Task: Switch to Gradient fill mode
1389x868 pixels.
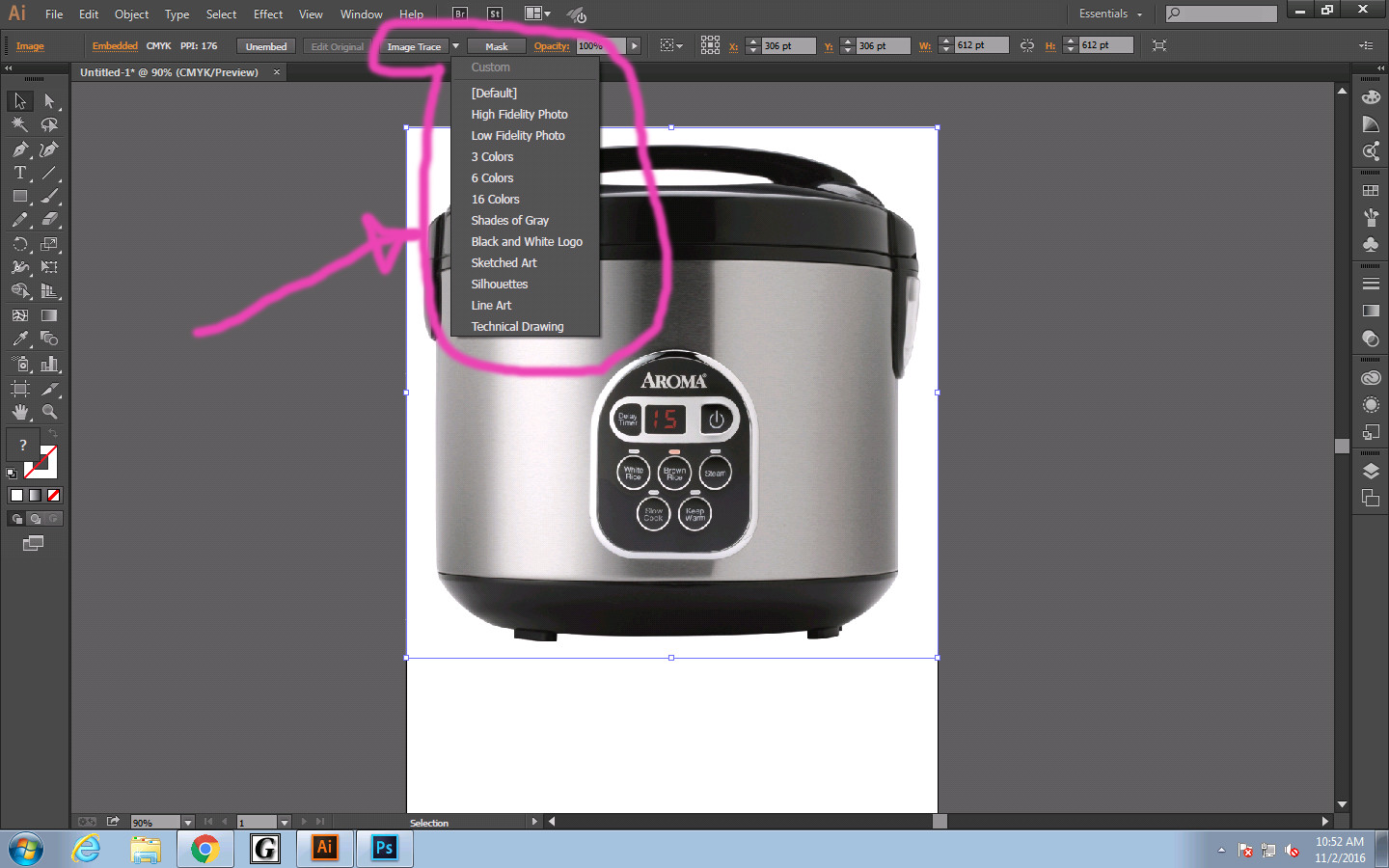Action: pos(35,495)
